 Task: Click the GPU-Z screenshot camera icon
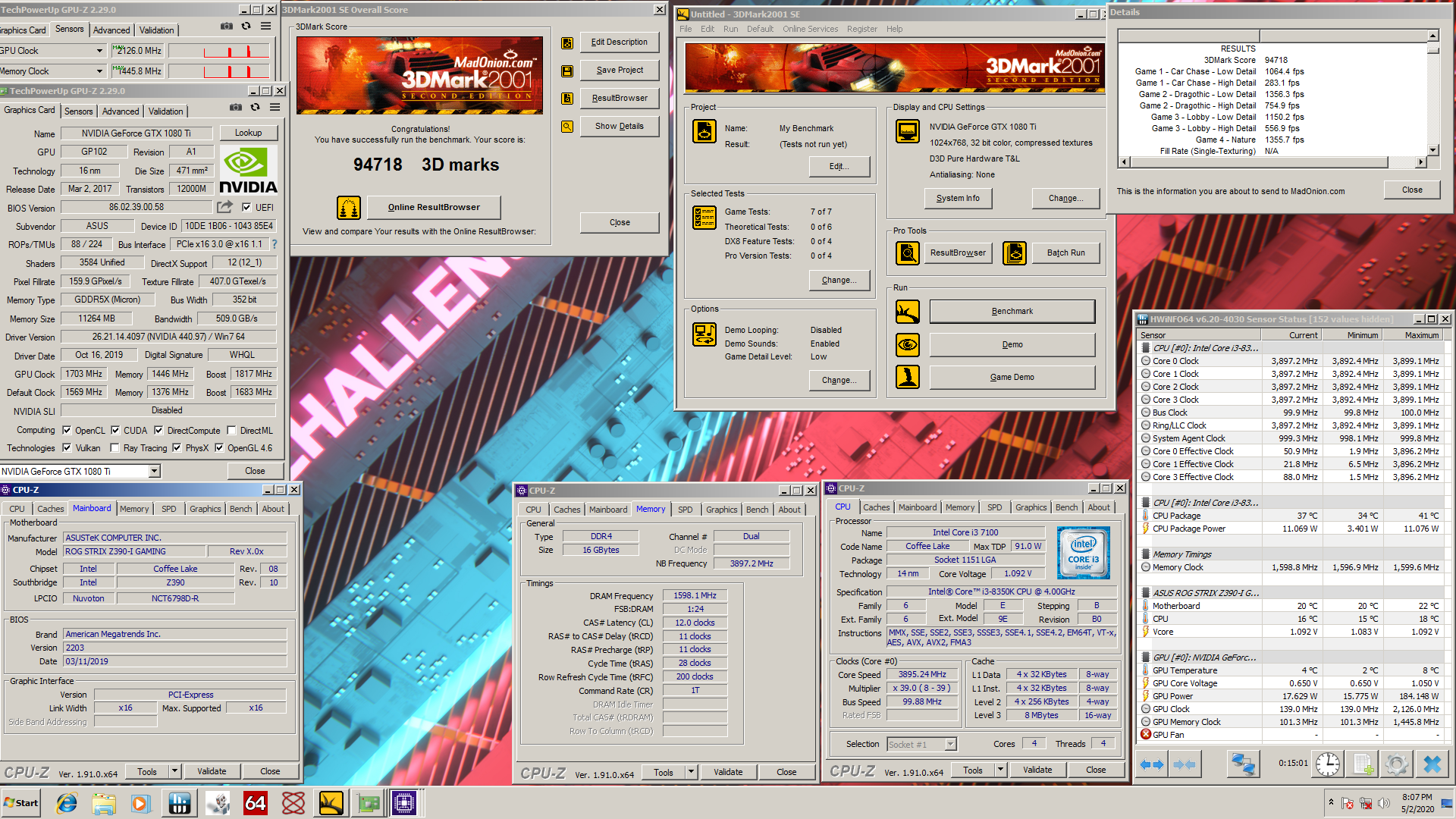click(236, 108)
